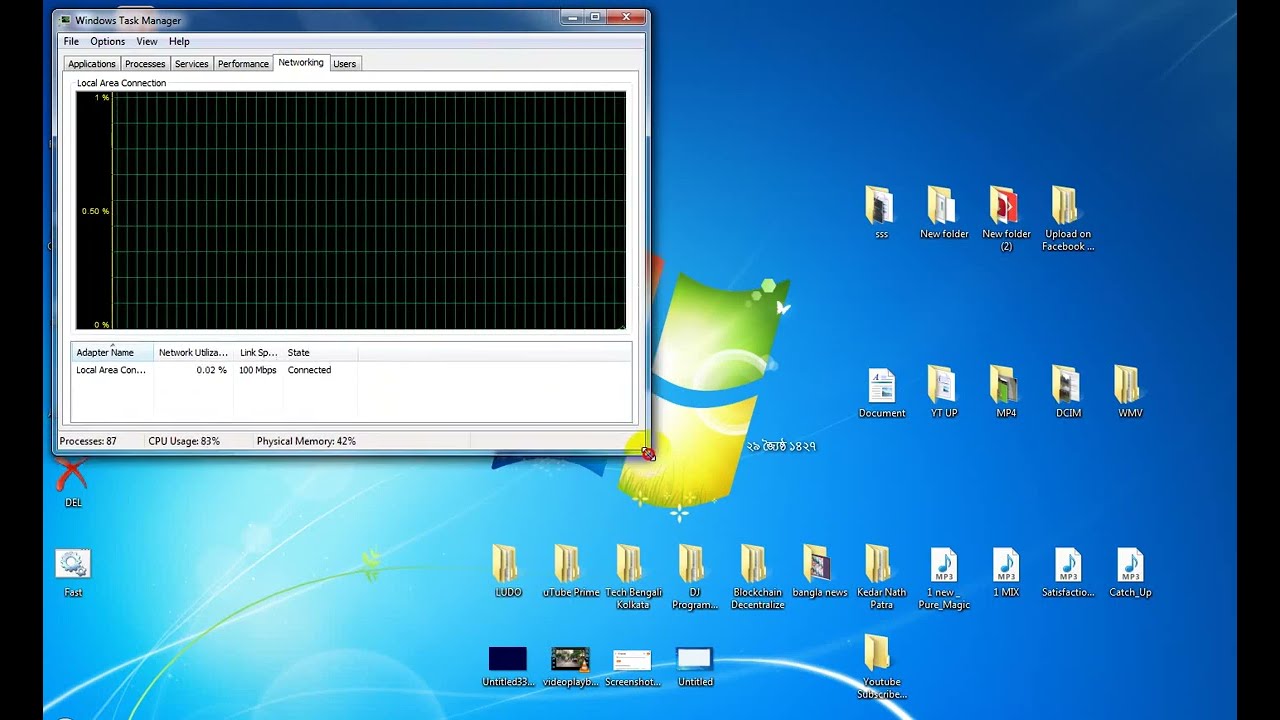Select the Networking tab
The image size is (1280, 720).
(x=301, y=62)
